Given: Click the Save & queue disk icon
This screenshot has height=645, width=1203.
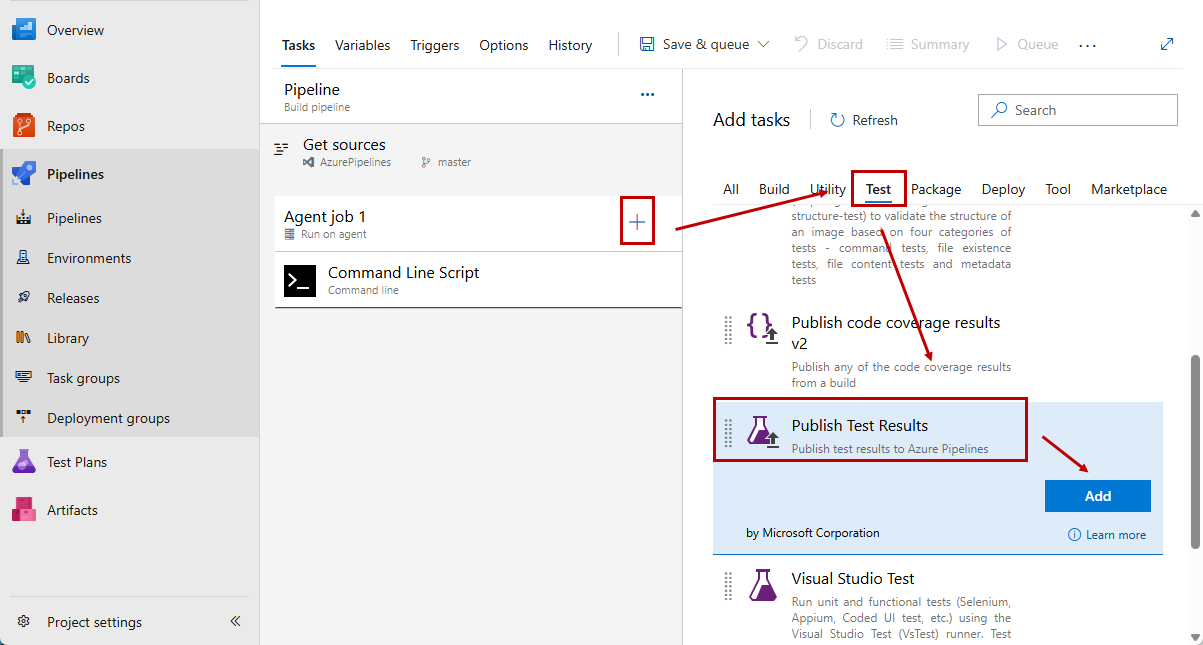Looking at the screenshot, I should point(647,44).
